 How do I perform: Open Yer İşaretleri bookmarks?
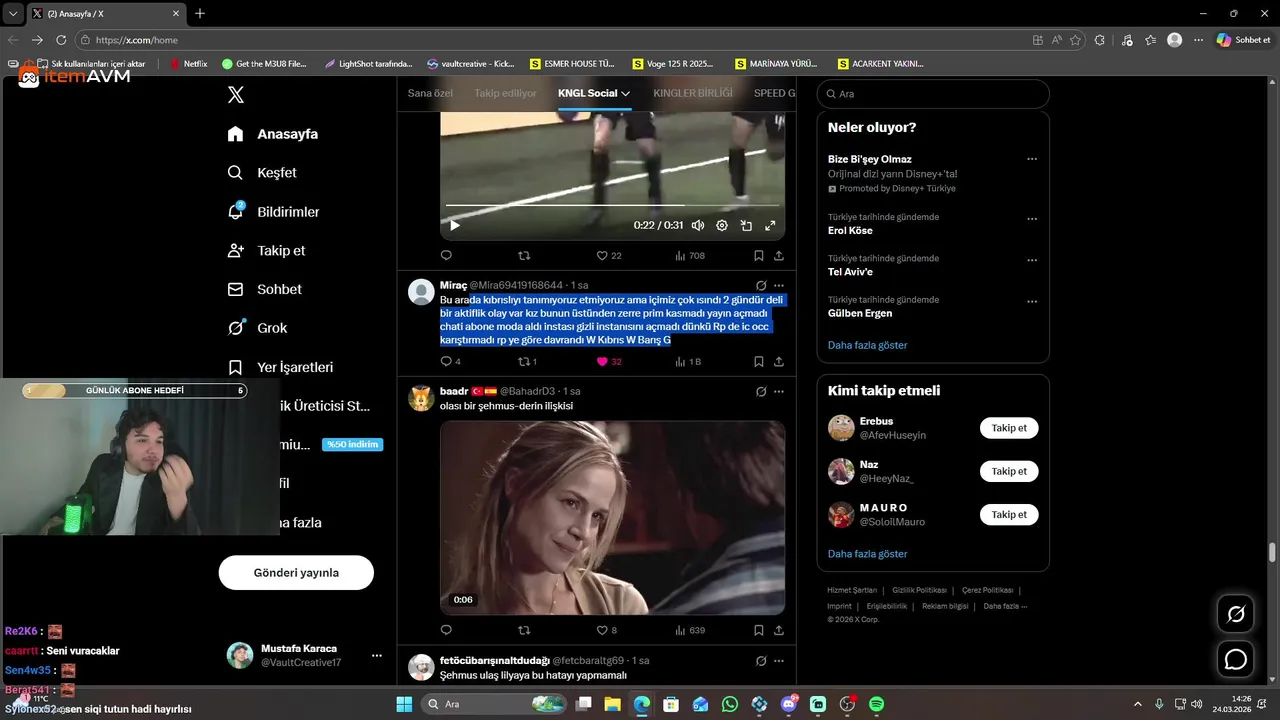point(280,367)
